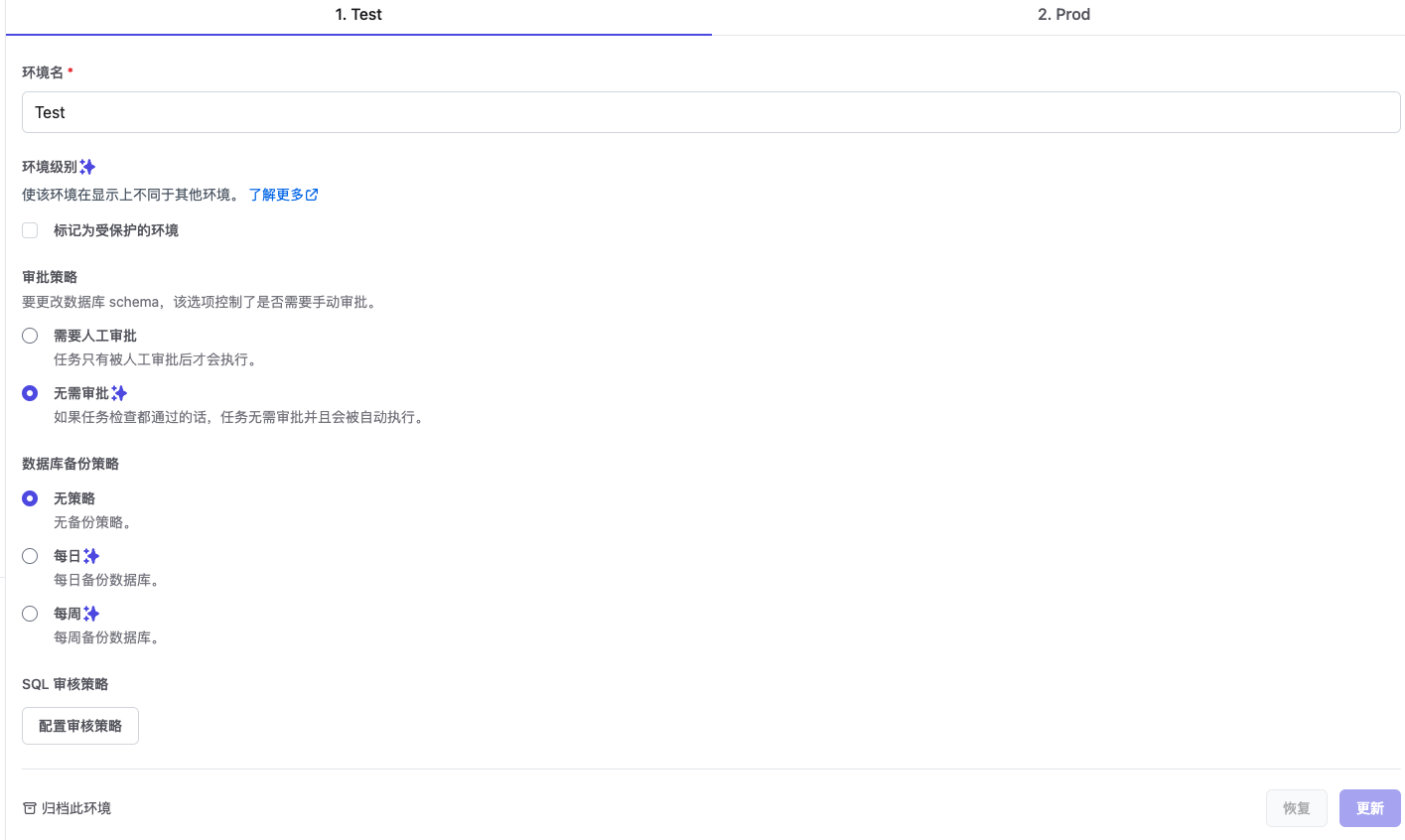1405x840 pixels.
Task: Click the 恢复 button
Action: click(1296, 808)
